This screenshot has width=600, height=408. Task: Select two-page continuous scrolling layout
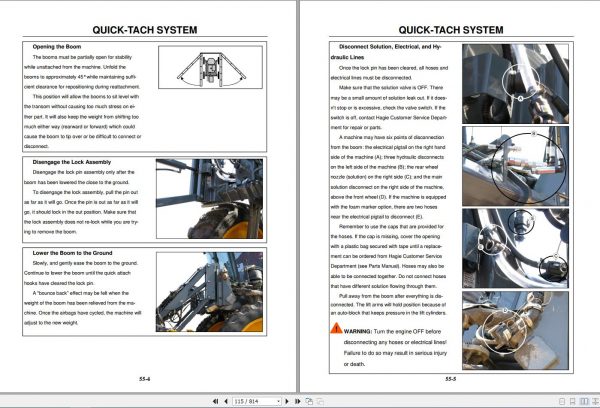point(595,401)
